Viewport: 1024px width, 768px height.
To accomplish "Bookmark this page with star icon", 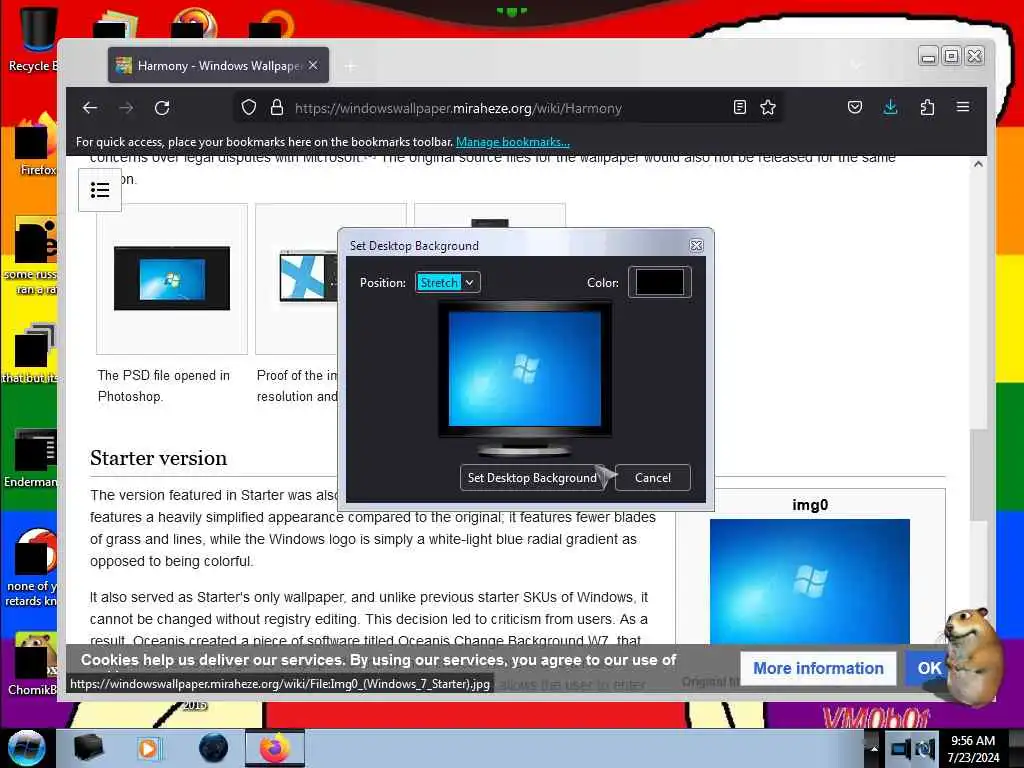I will (x=768, y=107).
